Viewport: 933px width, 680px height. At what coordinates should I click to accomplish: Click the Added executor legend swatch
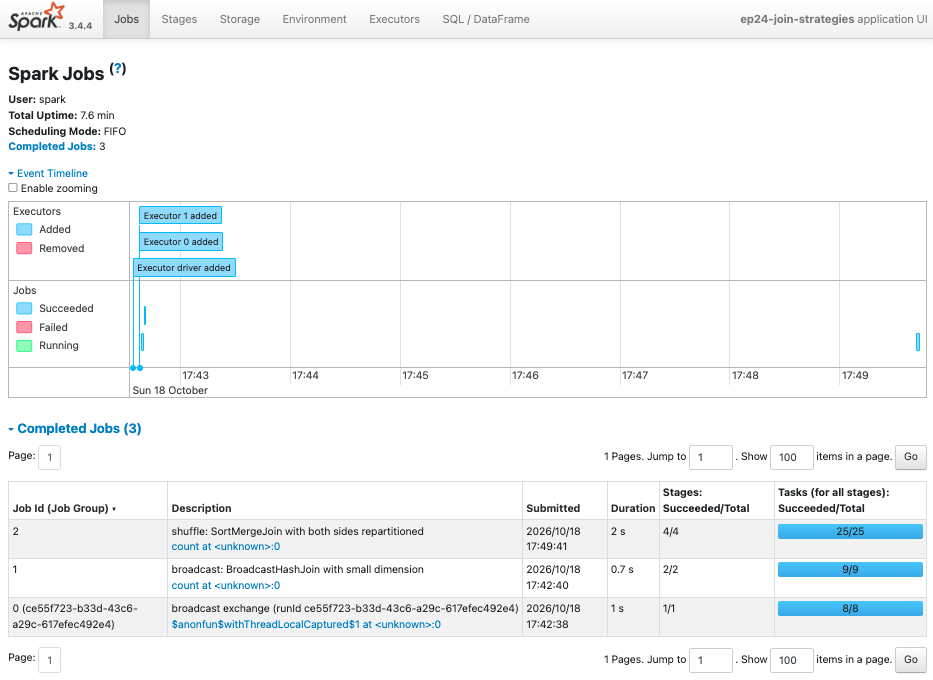[x=24, y=229]
